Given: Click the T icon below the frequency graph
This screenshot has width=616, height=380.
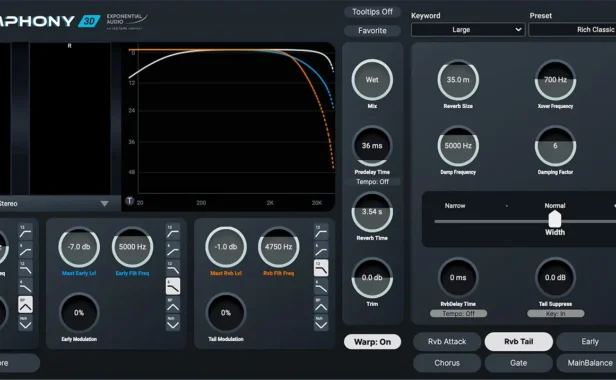Looking at the screenshot, I should (x=130, y=201).
